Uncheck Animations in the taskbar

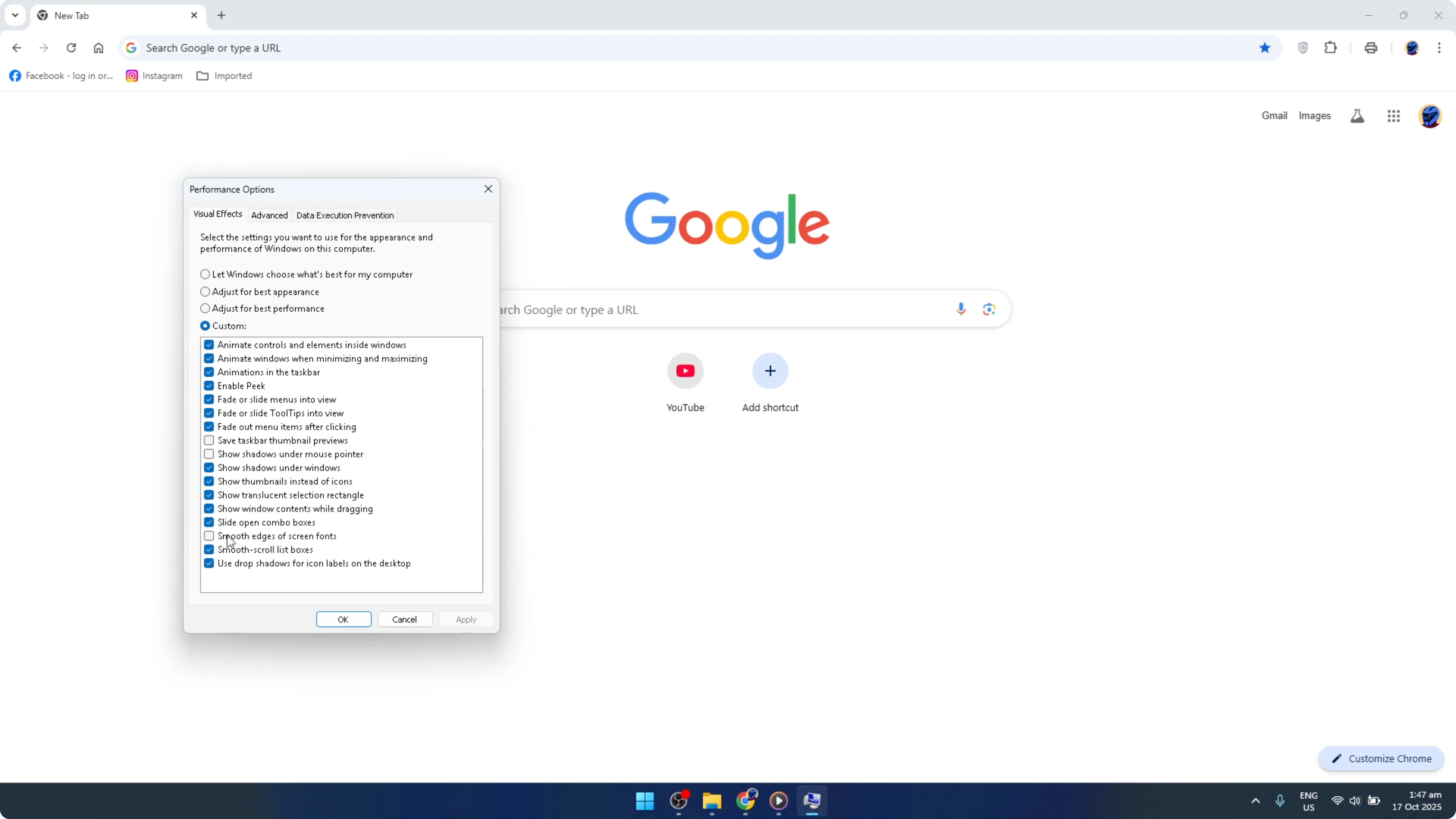(x=209, y=372)
